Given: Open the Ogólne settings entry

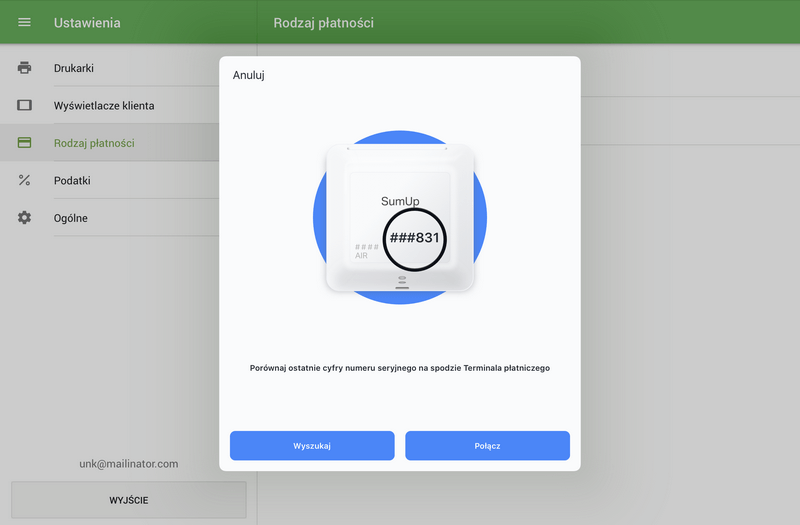Looking at the screenshot, I should point(71,218).
